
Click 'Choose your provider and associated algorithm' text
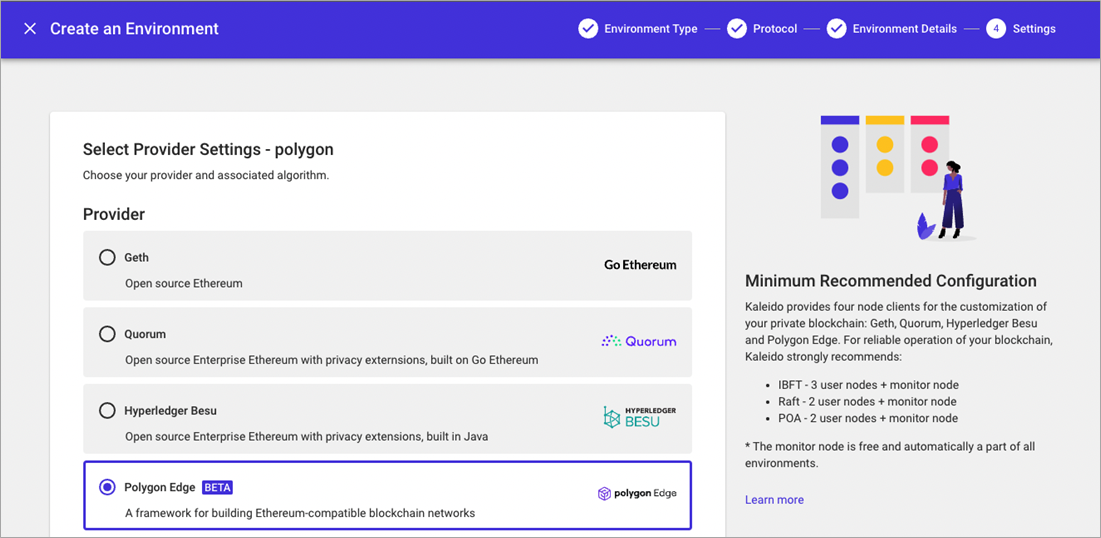pos(206,175)
